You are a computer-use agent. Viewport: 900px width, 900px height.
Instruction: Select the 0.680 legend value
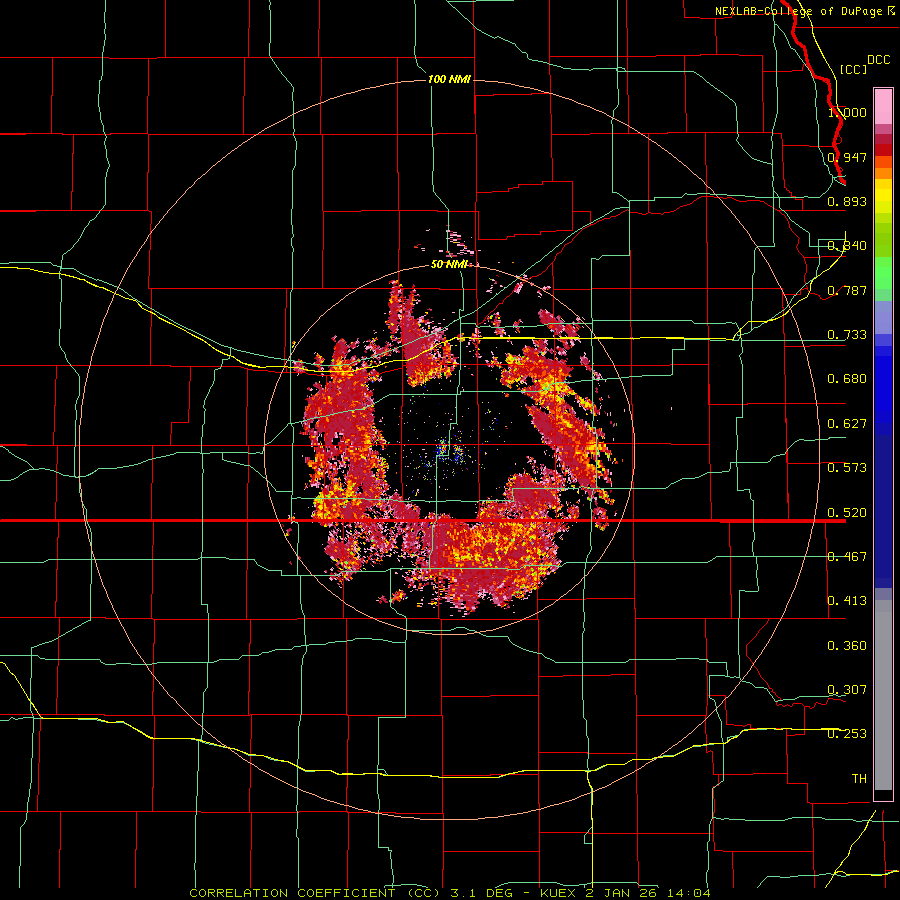[x=847, y=379]
